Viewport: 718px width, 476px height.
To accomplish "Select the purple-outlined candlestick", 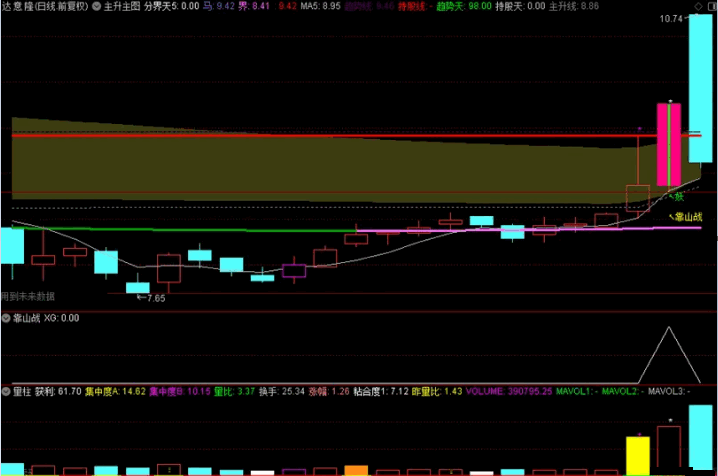I will [x=294, y=270].
